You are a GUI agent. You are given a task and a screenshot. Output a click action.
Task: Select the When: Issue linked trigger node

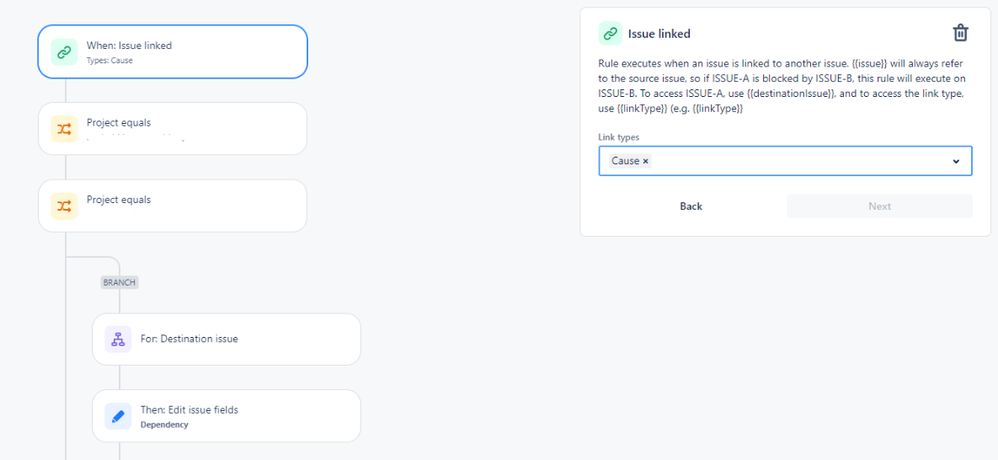(172, 52)
